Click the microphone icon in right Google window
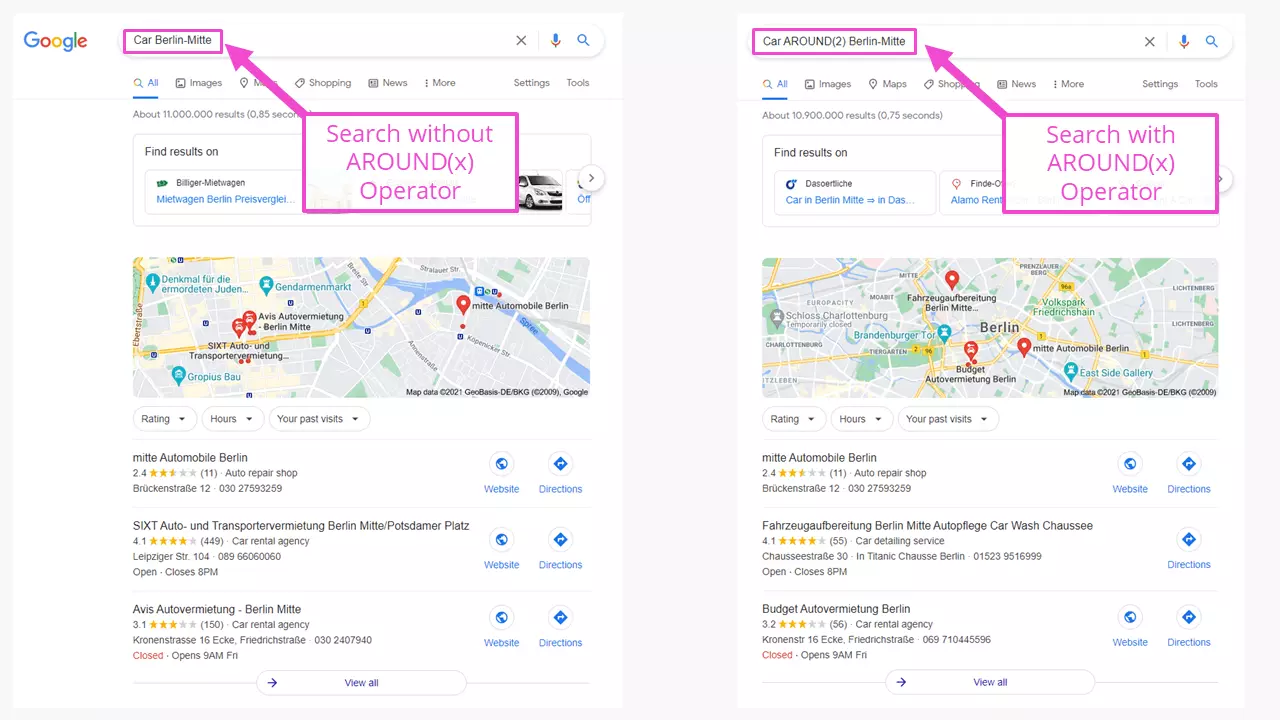Viewport: 1280px width, 720px height. (x=1184, y=42)
